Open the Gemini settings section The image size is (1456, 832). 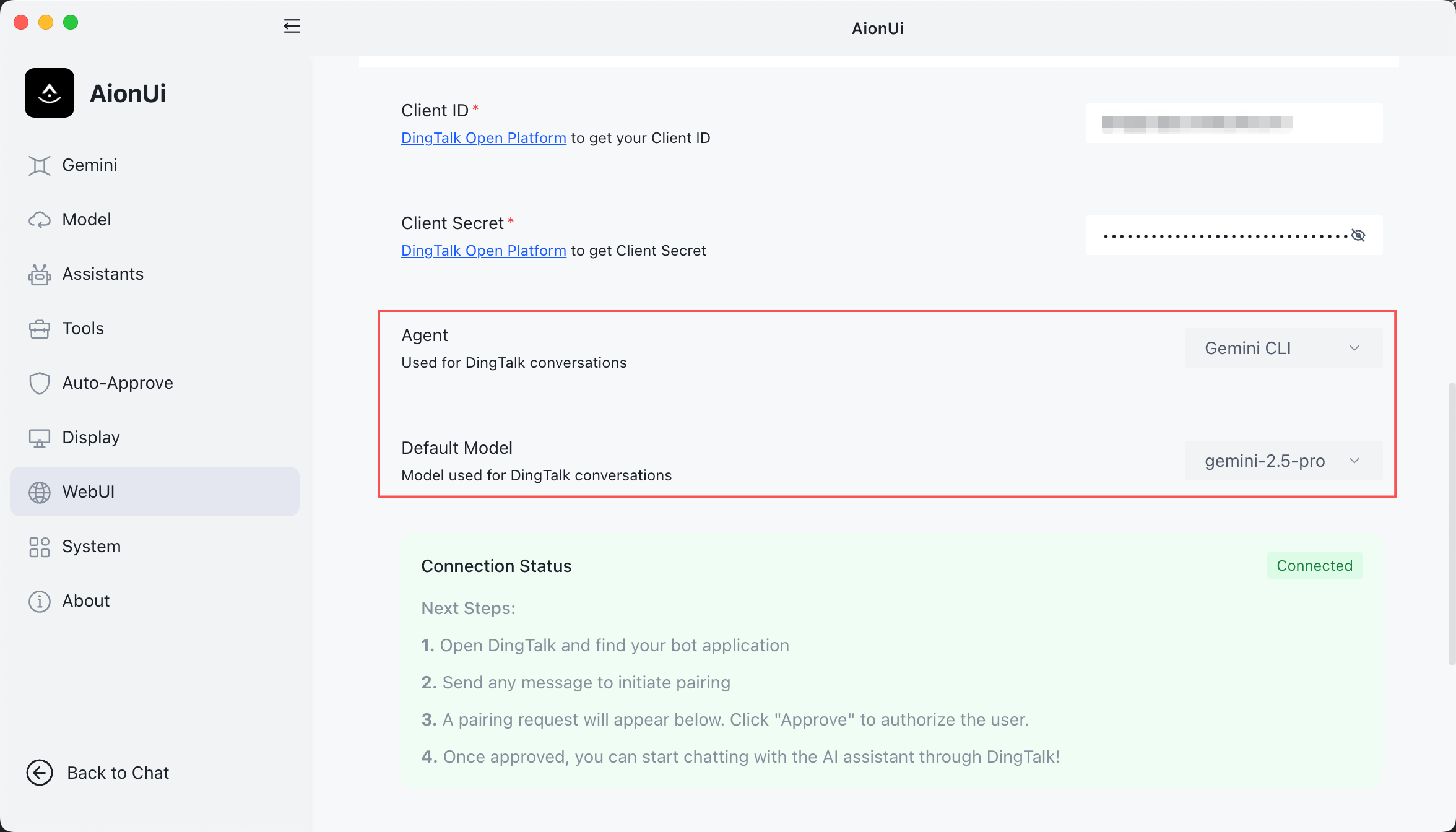155,165
